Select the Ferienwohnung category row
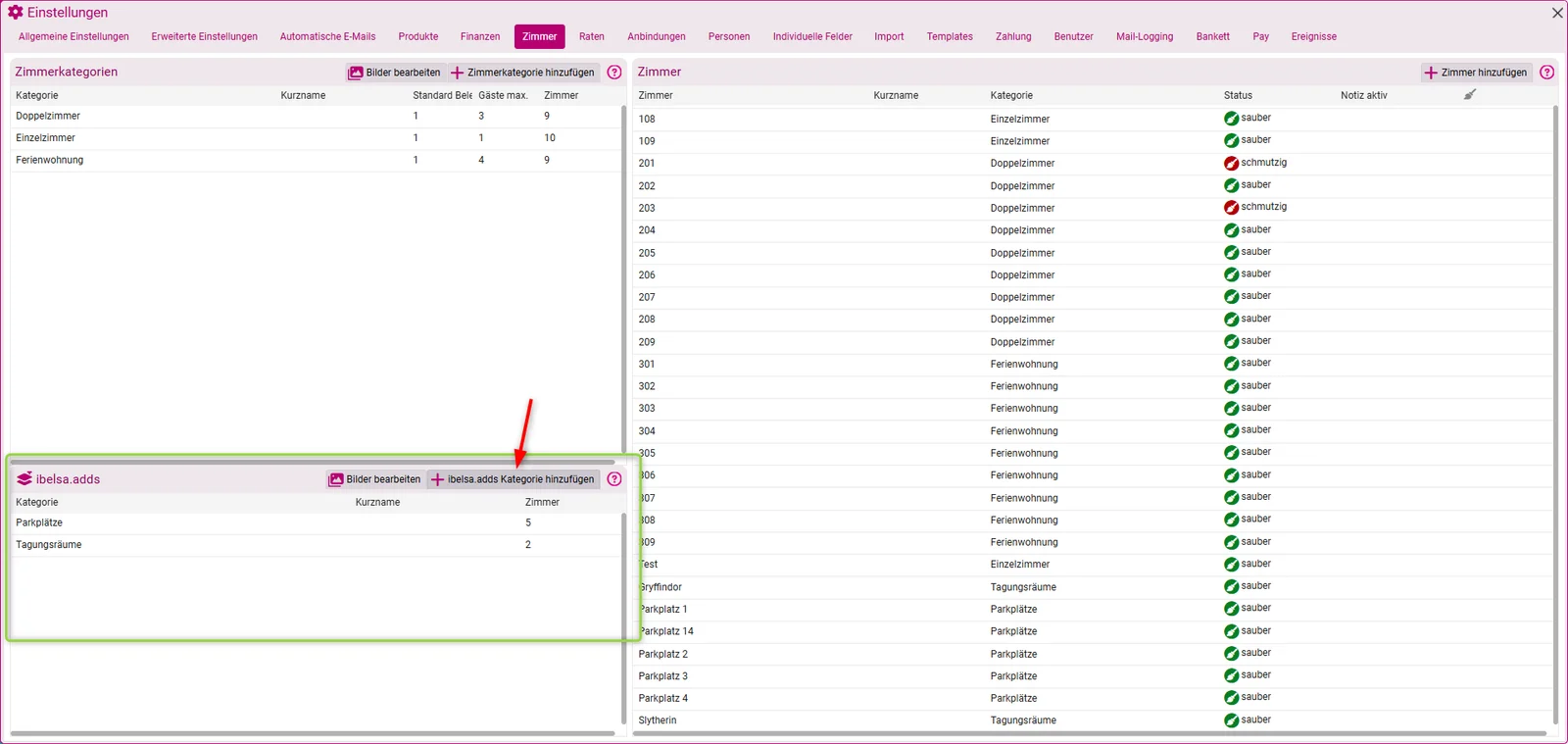Image resolution: width=1568 pixels, height=744 pixels. (316, 161)
